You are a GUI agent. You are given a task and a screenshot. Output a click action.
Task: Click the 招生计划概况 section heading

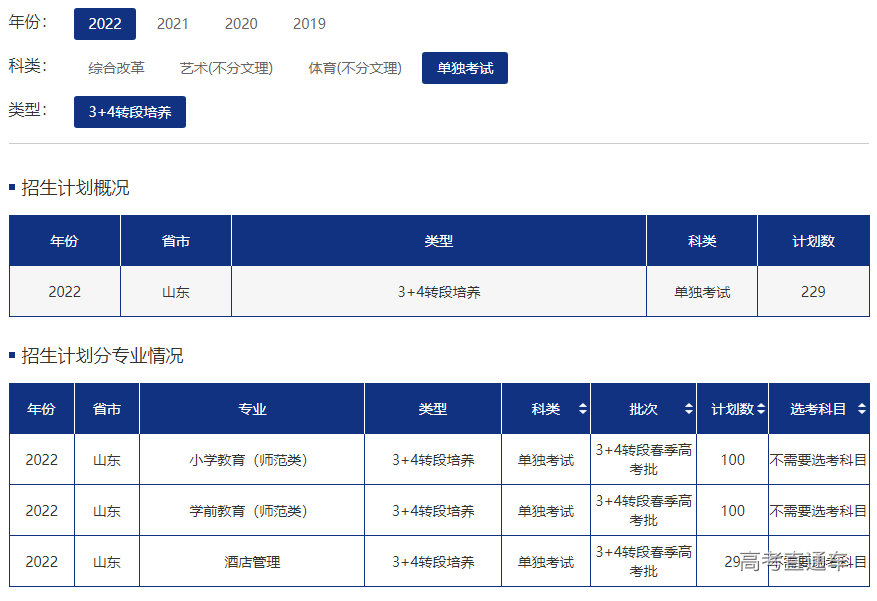click(75, 188)
